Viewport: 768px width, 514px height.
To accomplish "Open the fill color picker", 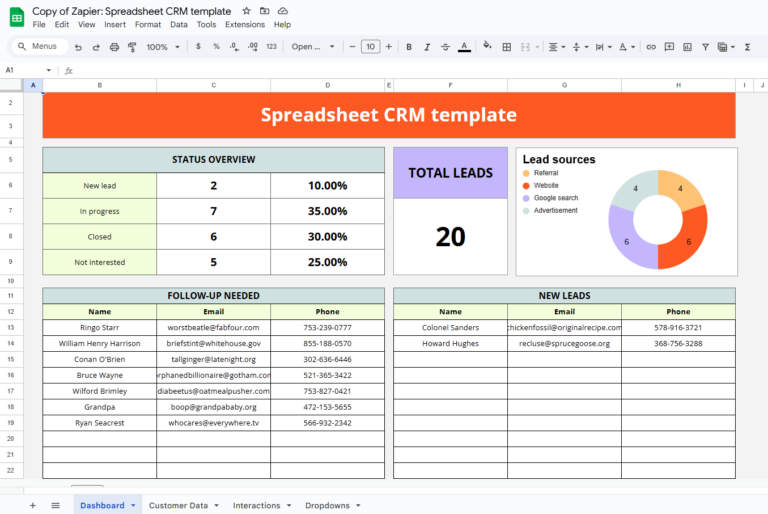I will coord(487,47).
